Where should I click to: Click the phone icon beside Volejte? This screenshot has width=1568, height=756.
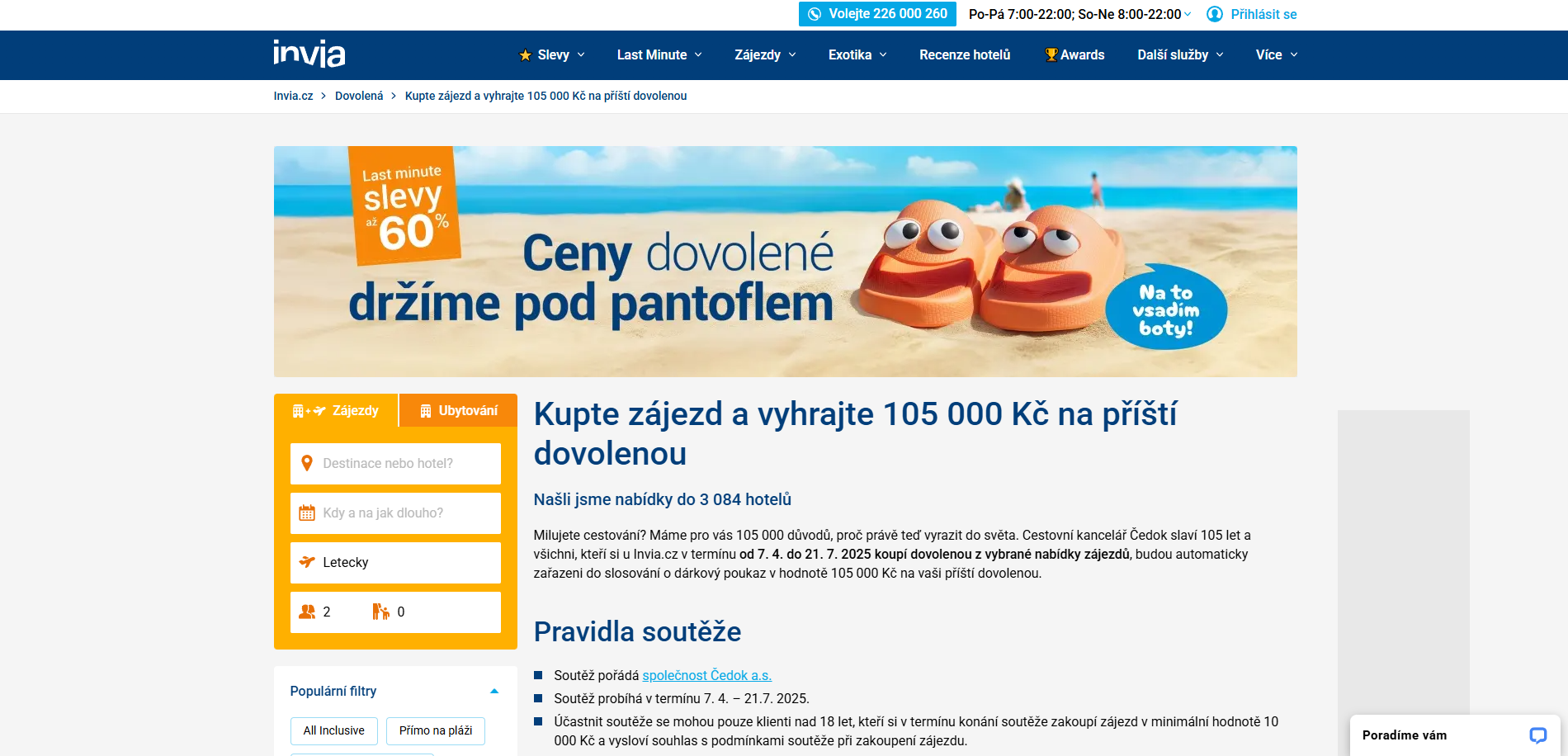pos(815,14)
